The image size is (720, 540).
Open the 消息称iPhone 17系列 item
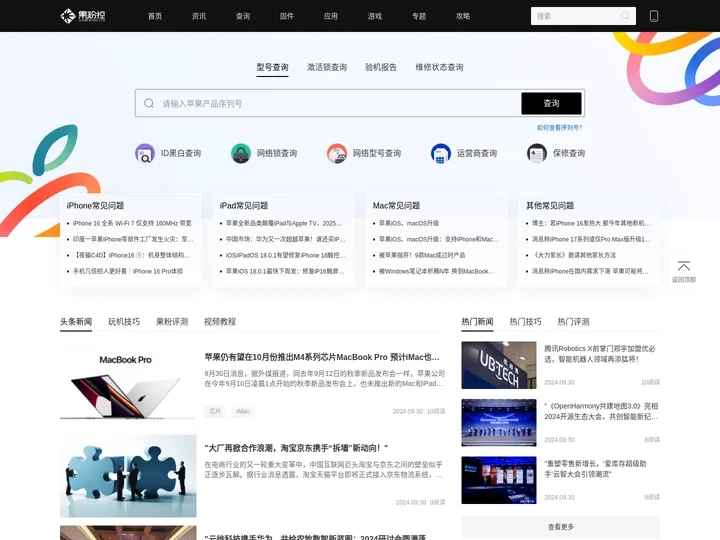[x=591, y=239]
